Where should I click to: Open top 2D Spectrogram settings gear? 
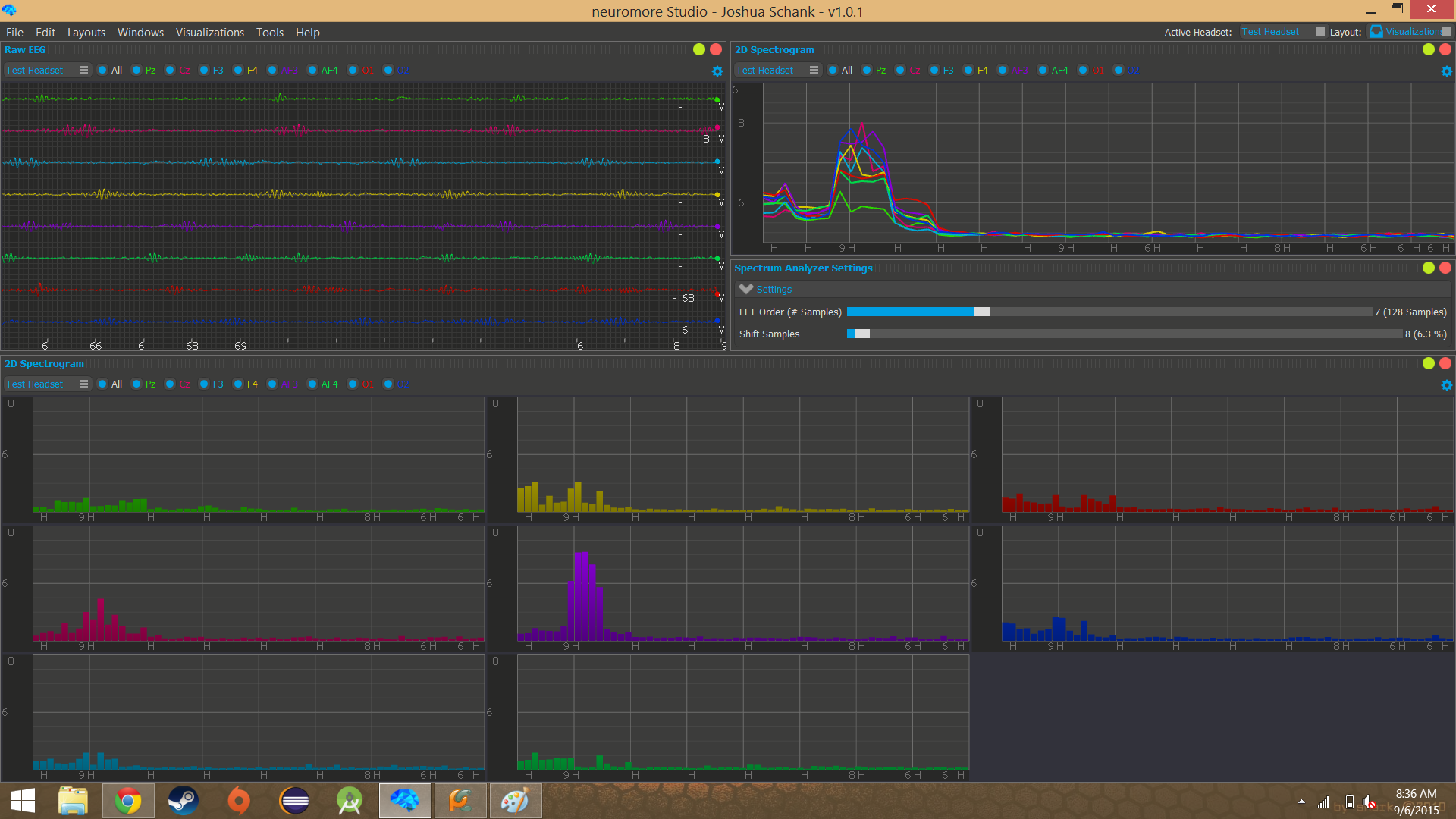(1446, 71)
